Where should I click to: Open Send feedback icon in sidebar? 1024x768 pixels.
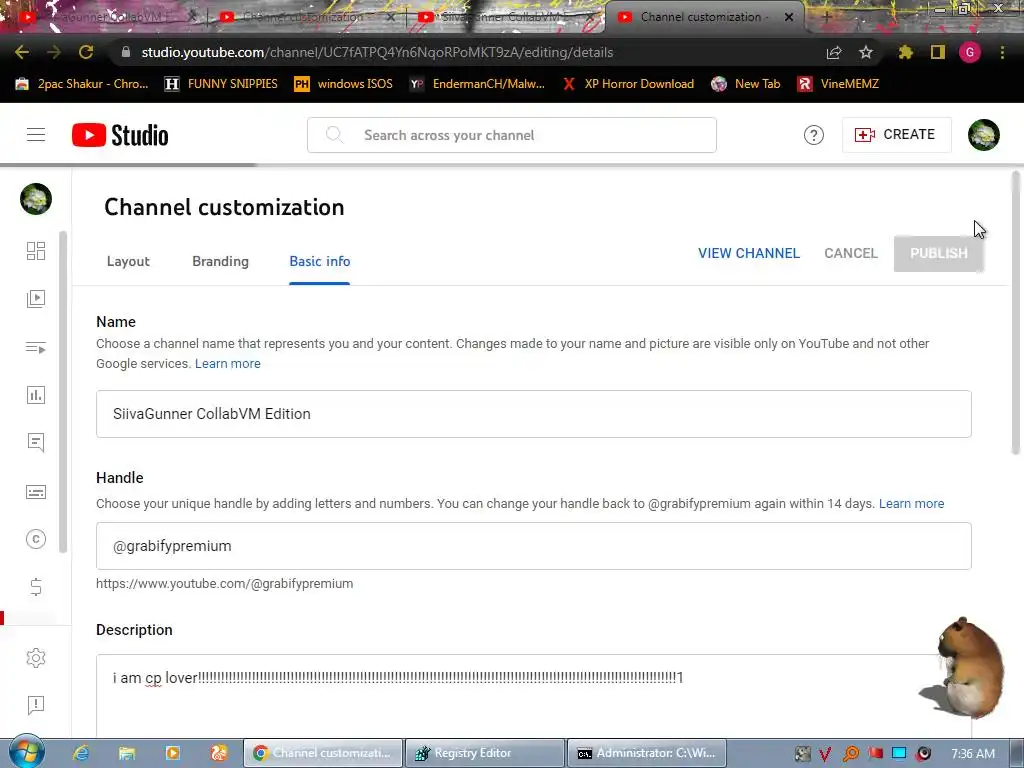pos(36,705)
